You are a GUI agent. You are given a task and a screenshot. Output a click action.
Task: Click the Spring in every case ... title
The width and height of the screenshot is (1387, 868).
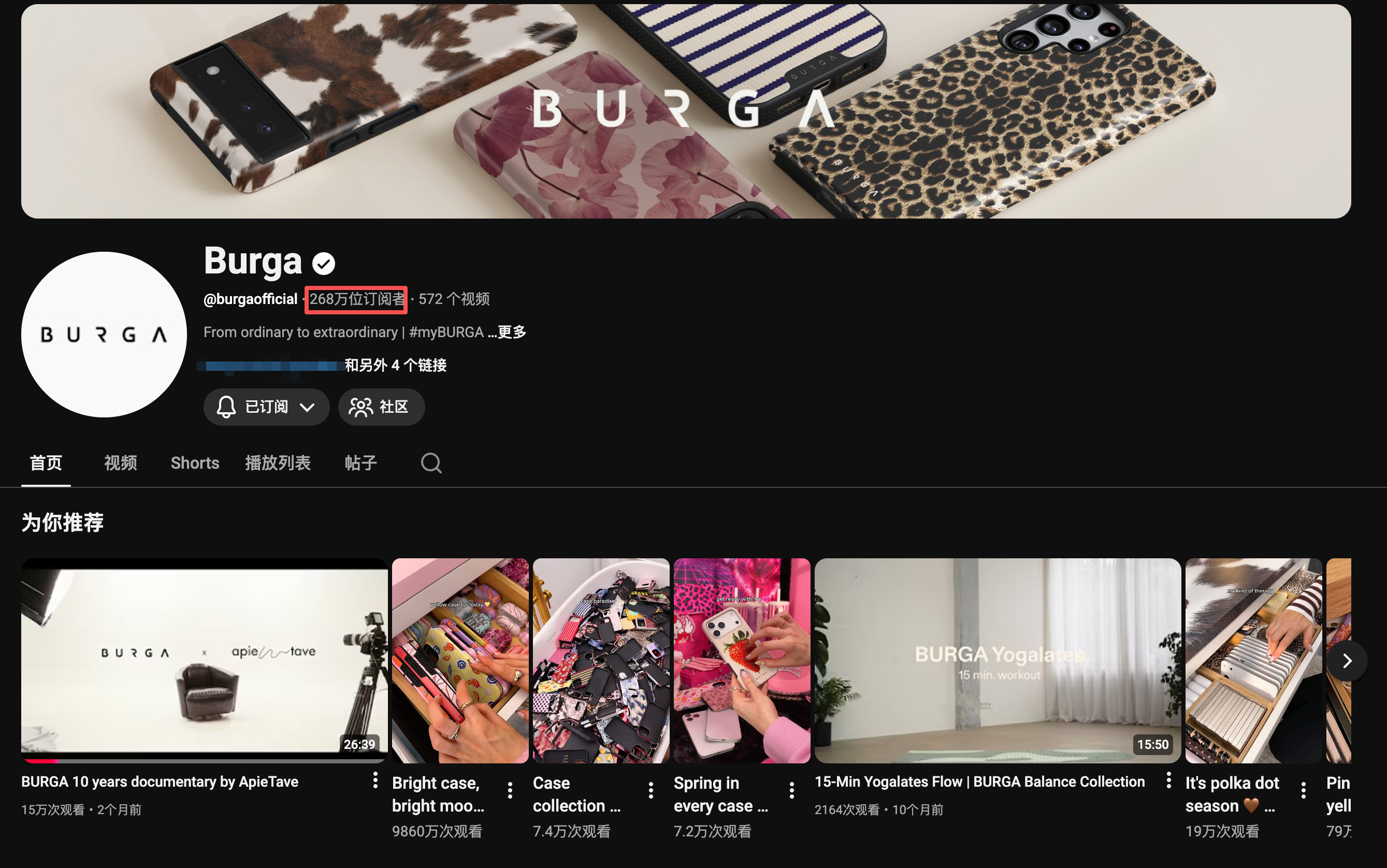720,794
